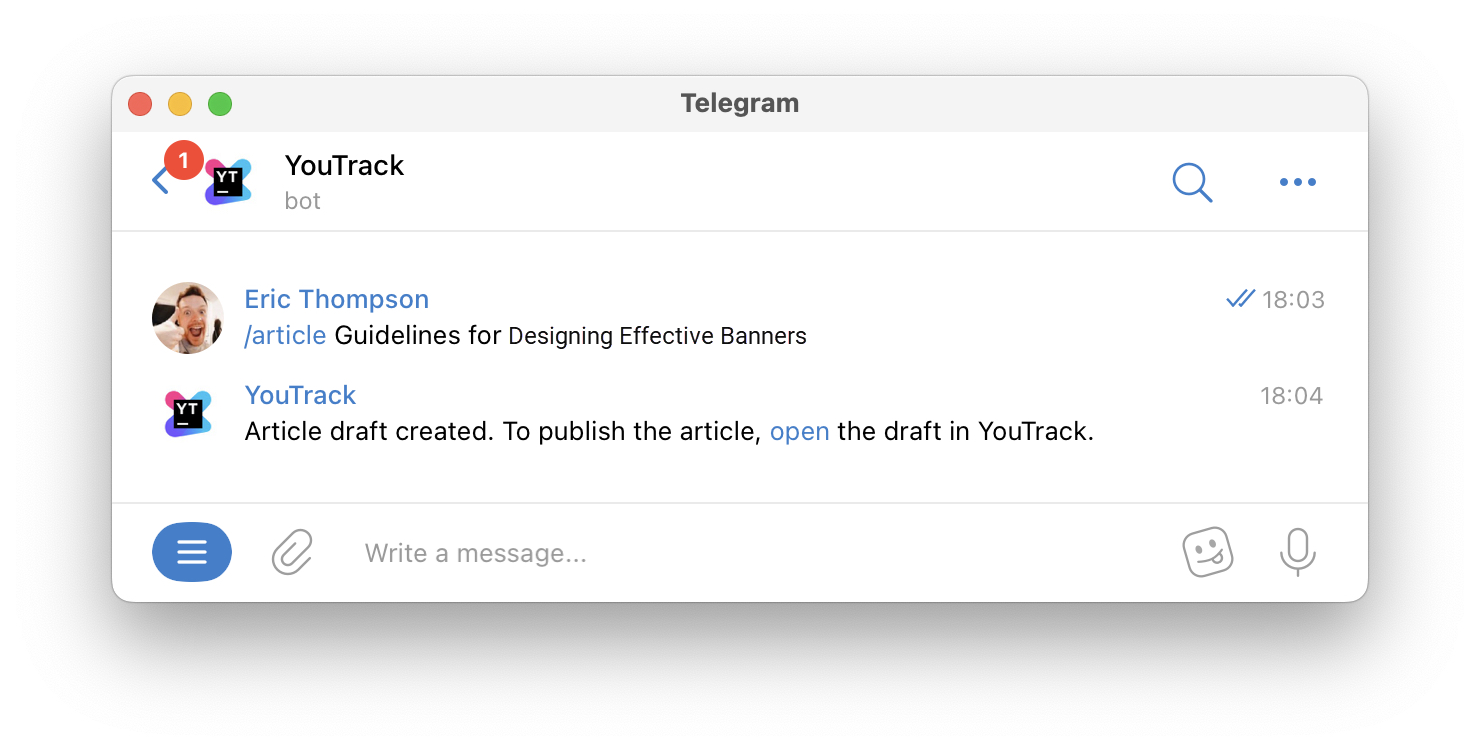Click the YouTrack chat title

tap(344, 165)
